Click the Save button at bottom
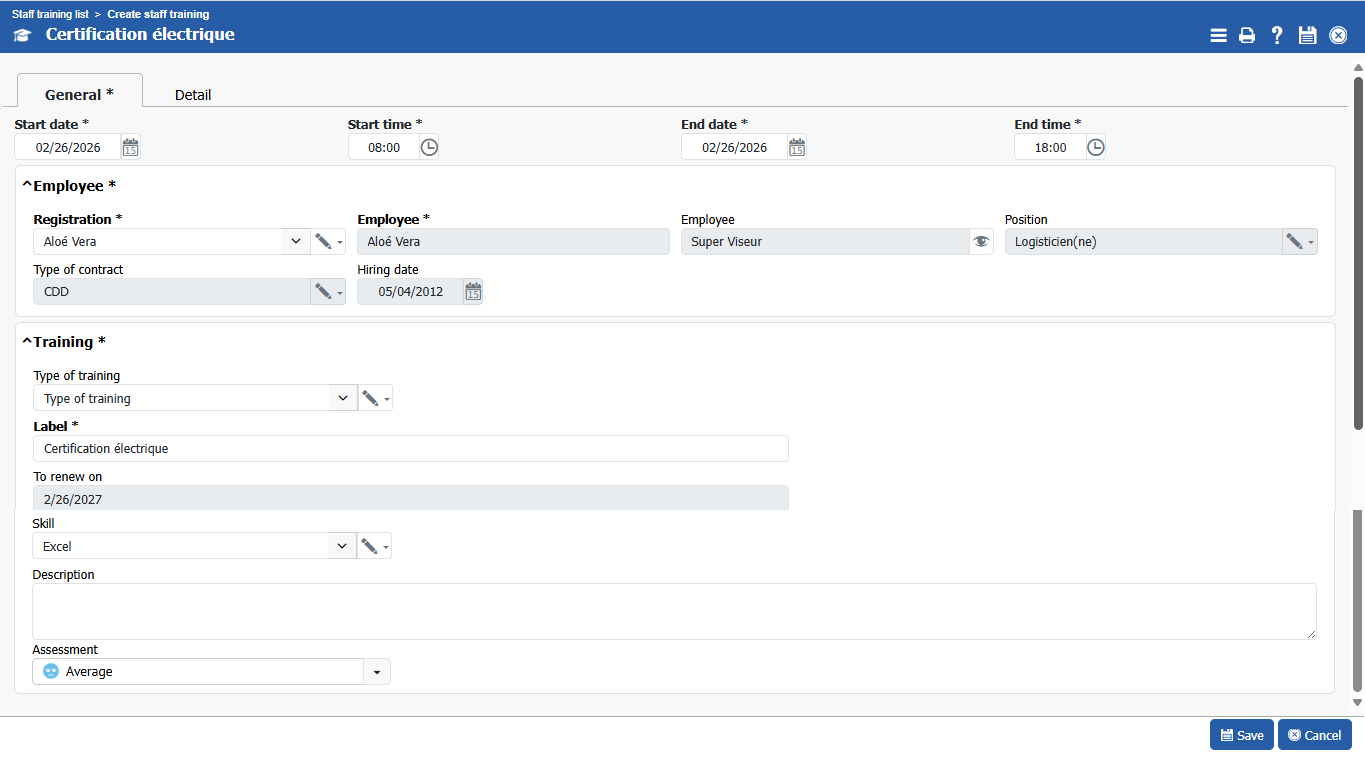1365x757 pixels. point(1241,735)
